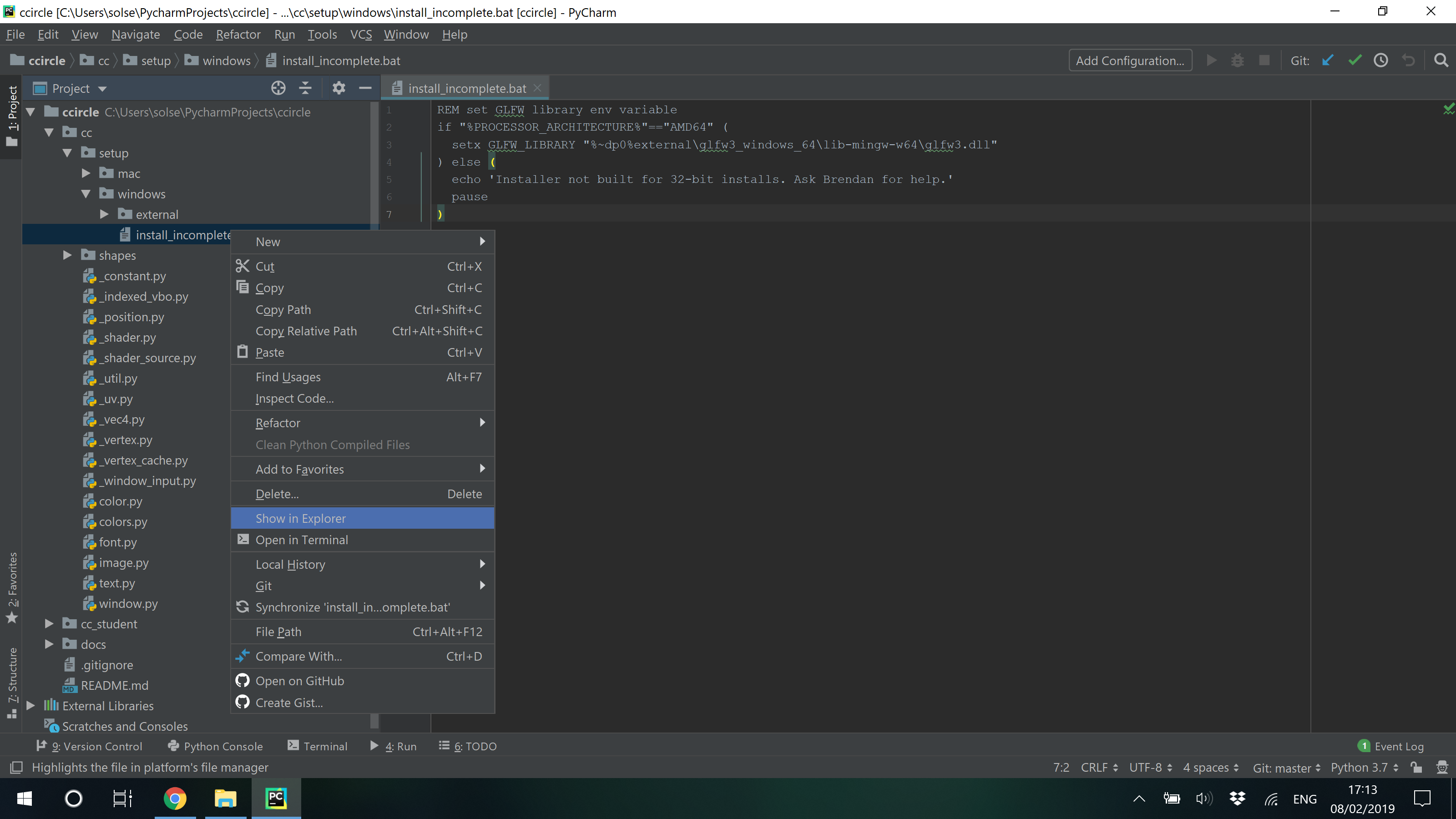Open File Explorer from the taskbar
This screenshot has width=1456, height=819.
[225, 799]
